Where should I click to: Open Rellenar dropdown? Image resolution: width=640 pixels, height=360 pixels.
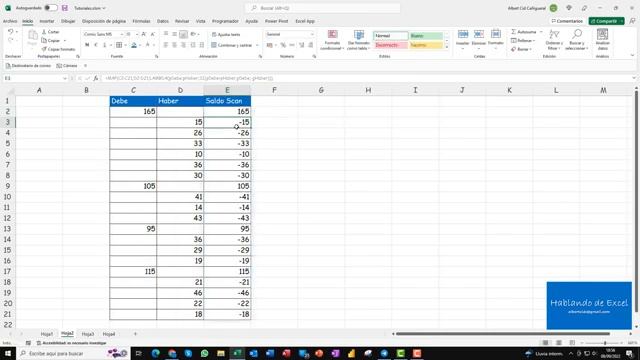pos(523,41)
